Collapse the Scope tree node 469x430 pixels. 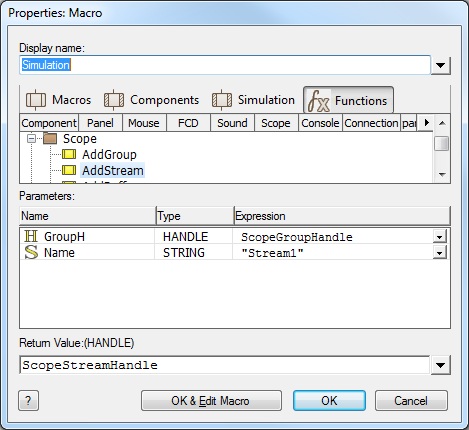coord(31,138)
